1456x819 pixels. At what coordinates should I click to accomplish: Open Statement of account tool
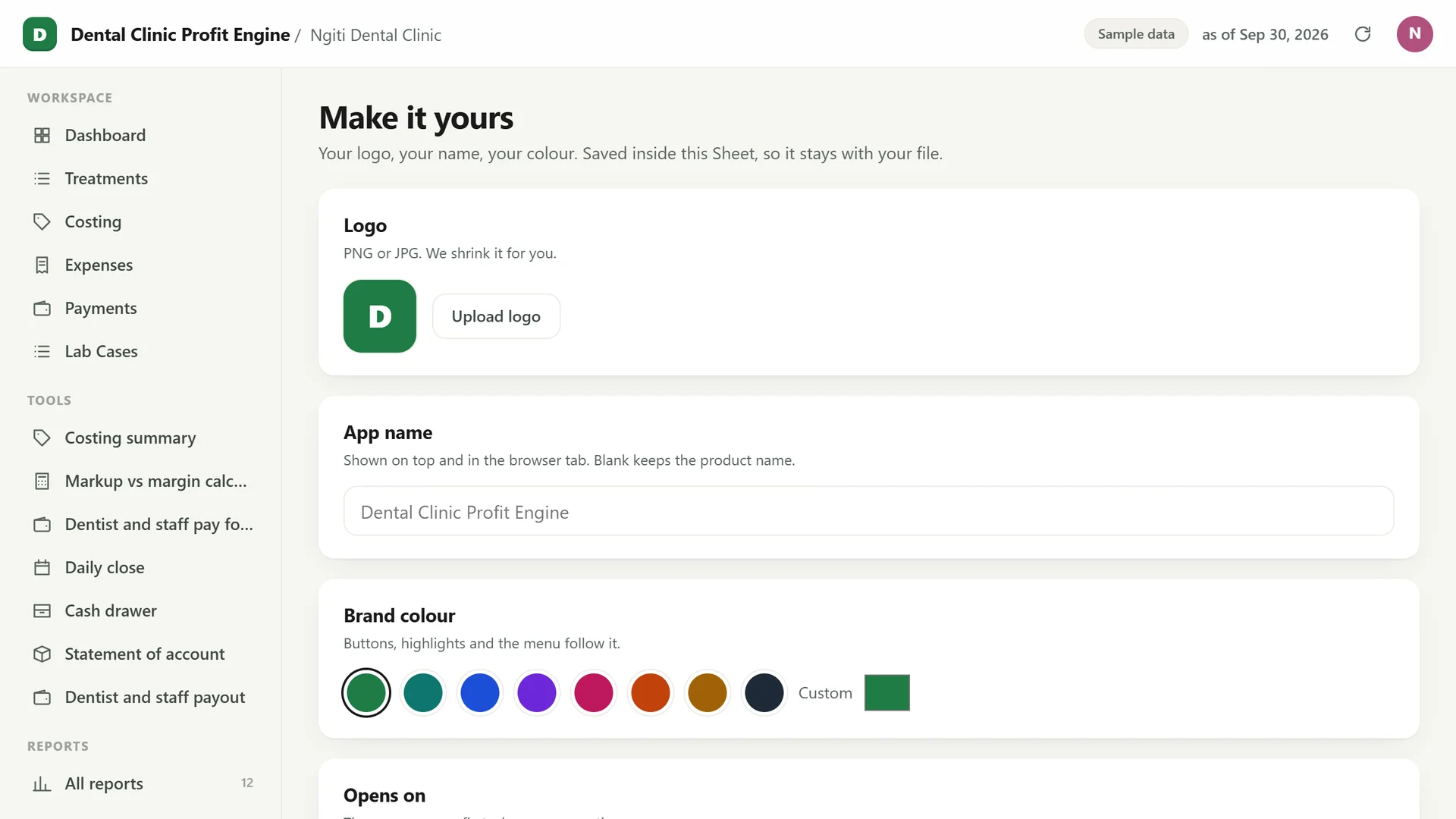(x=140, y=654)
